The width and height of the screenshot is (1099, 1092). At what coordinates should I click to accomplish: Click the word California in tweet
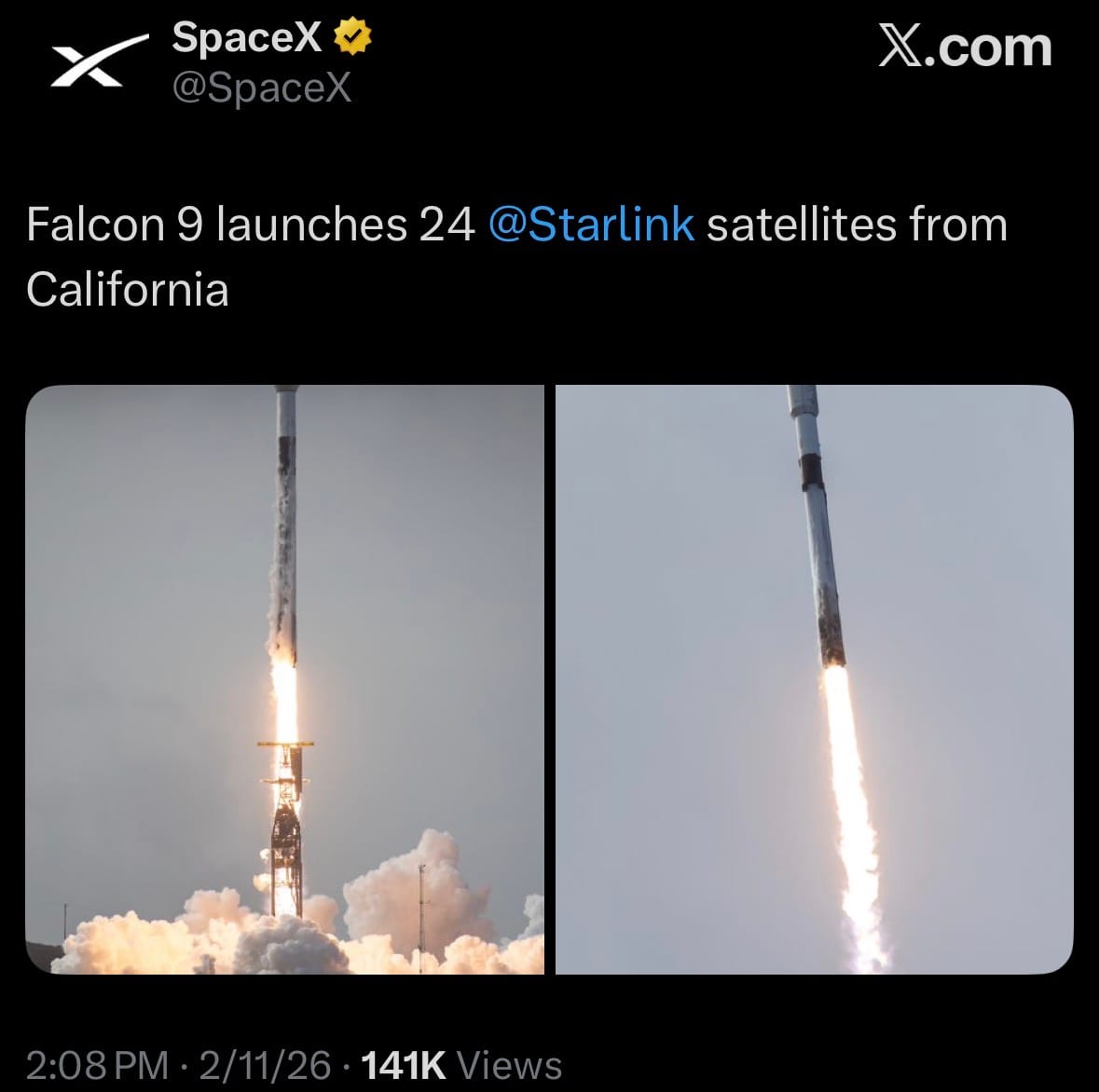128,289
